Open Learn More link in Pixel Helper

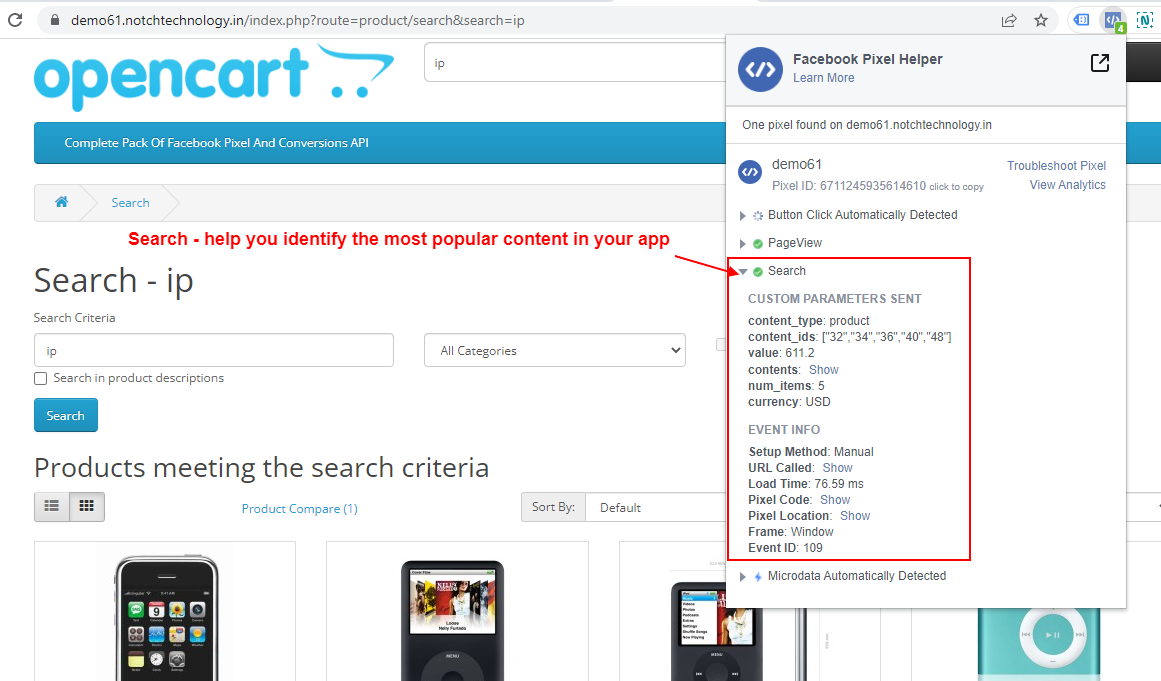pos(823,78)
